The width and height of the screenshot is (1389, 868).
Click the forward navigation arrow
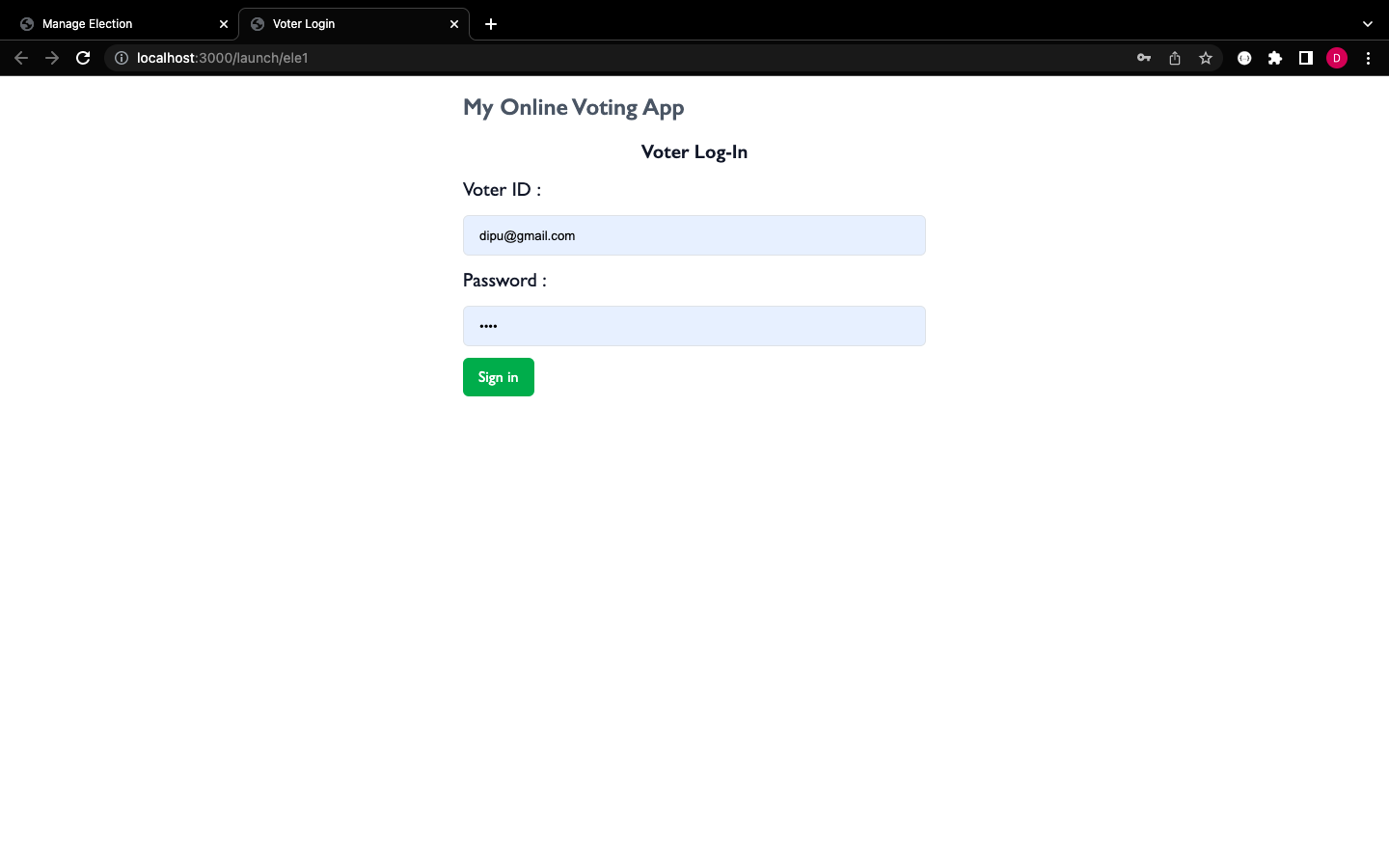[x=52, y=58]
